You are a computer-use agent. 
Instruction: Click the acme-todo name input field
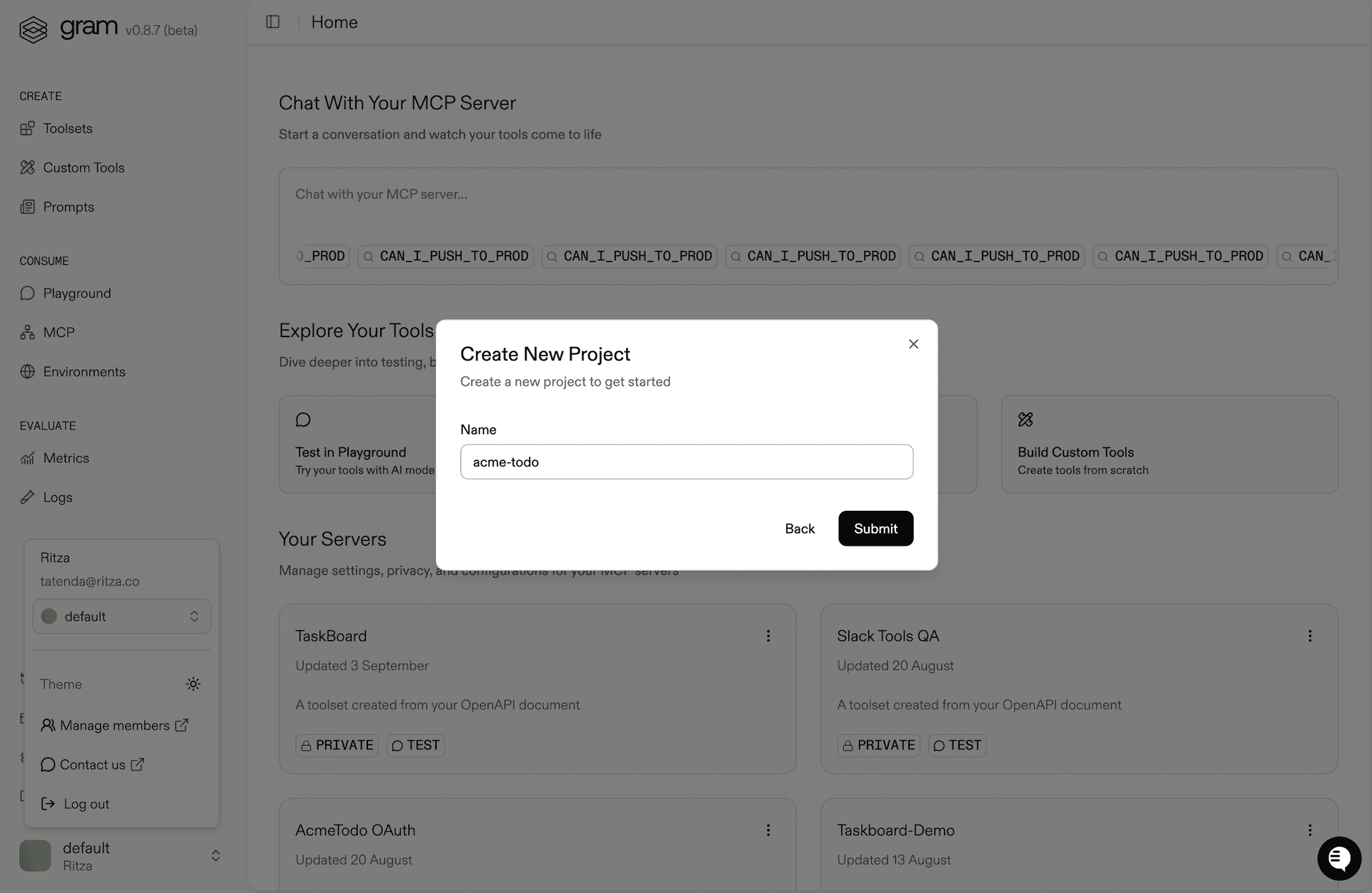(686, 462)
